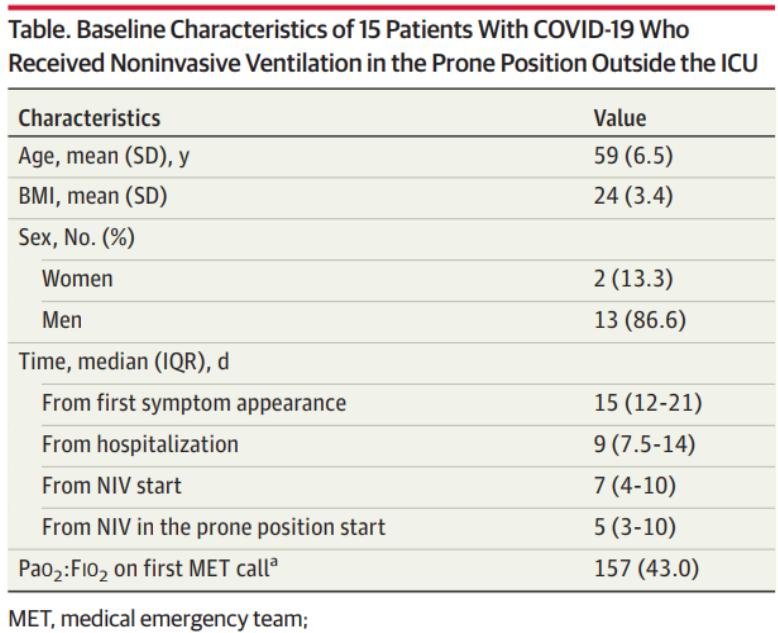
Task: Click the 'Characteristics' column header
Action: click(89, 118)
